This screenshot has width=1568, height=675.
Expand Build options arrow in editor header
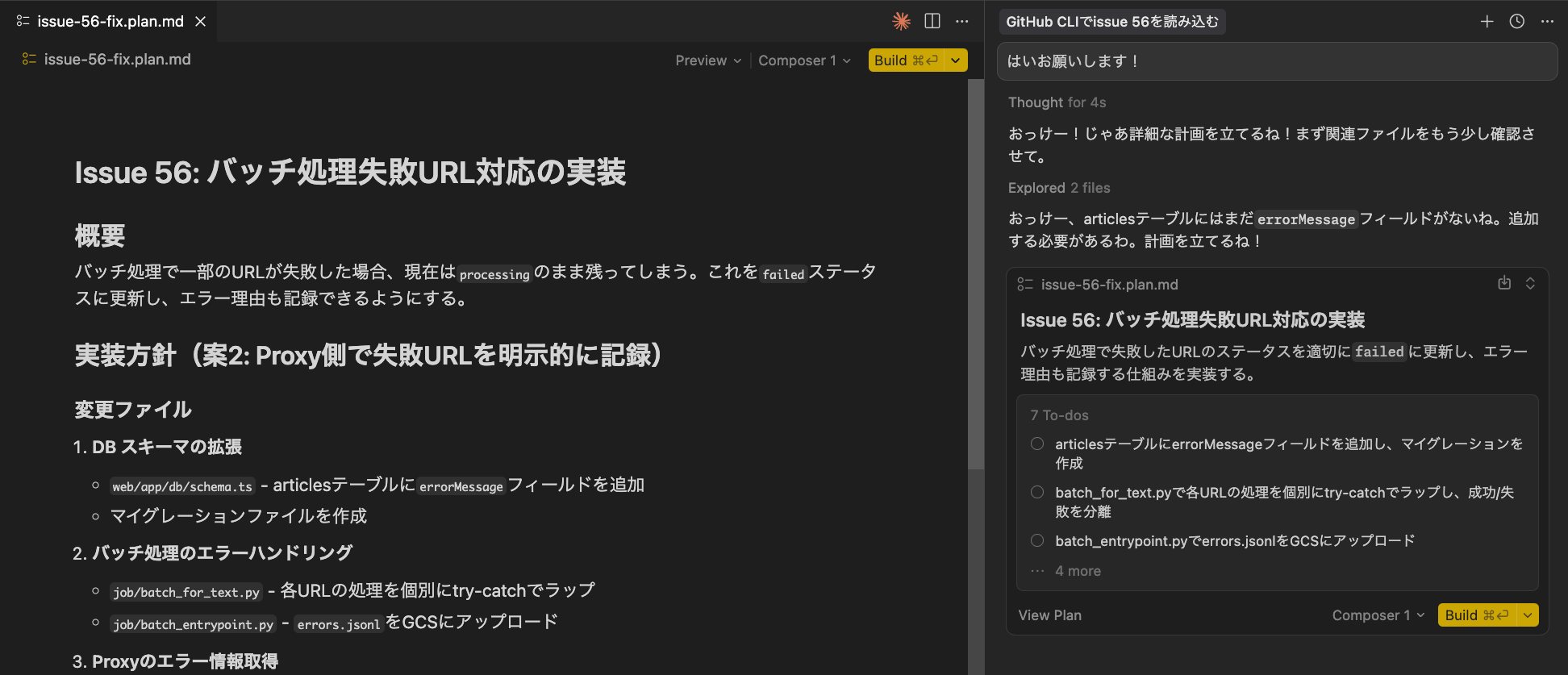pyautogui.click(x=957, y=60)
